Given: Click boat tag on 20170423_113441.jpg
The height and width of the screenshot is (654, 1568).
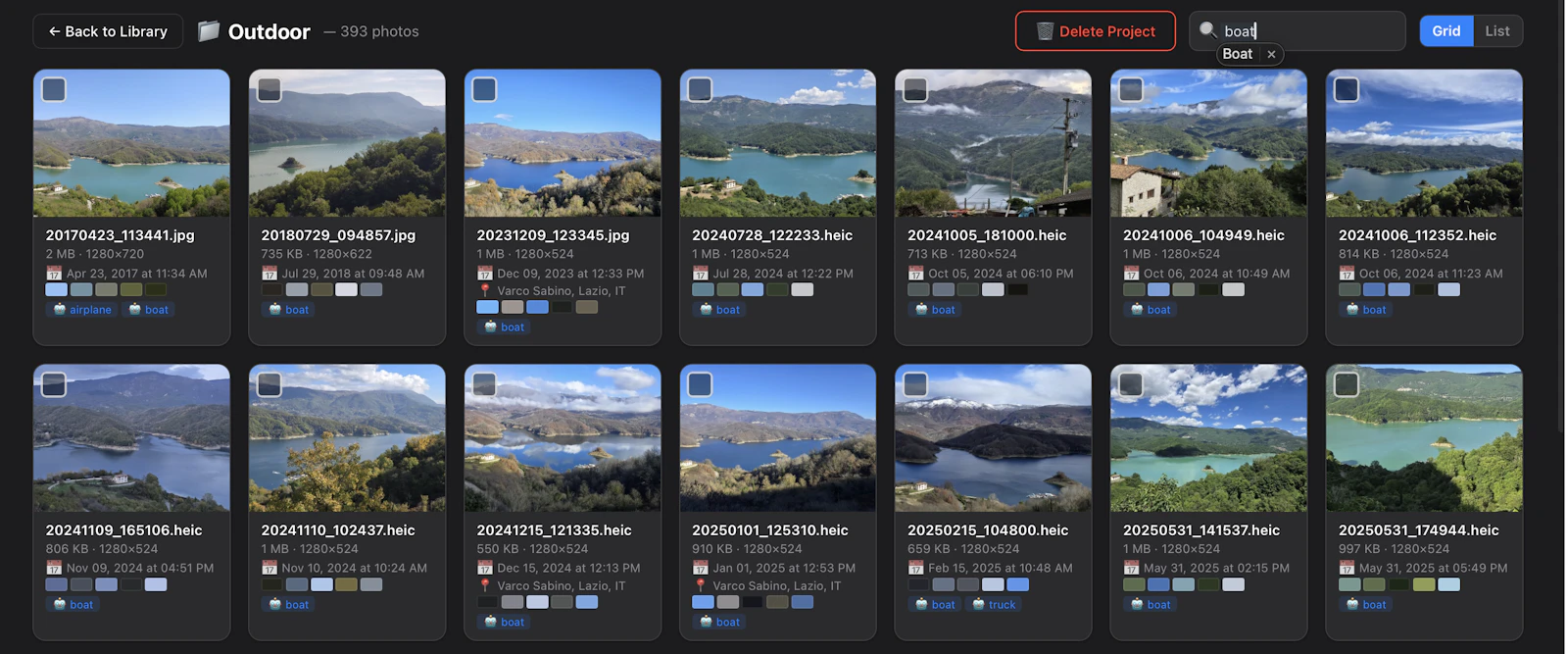Looking at the screenshot, I should click(149, 310).
